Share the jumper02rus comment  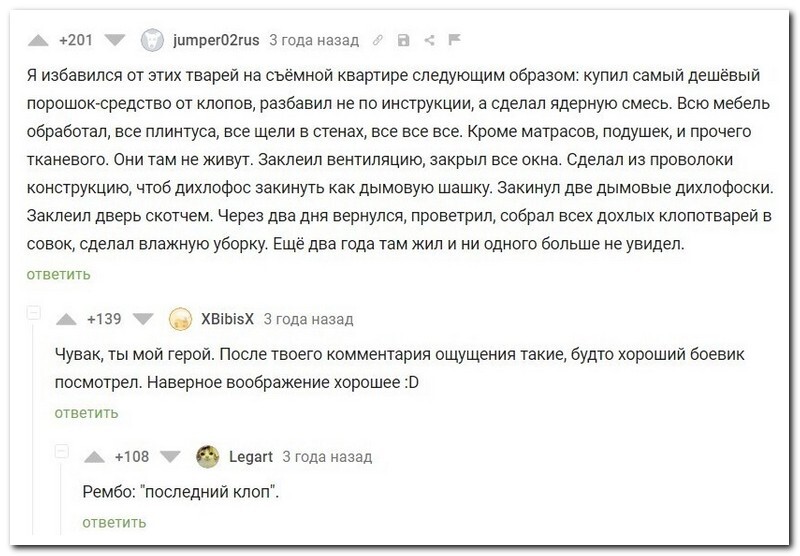[429, 41]
